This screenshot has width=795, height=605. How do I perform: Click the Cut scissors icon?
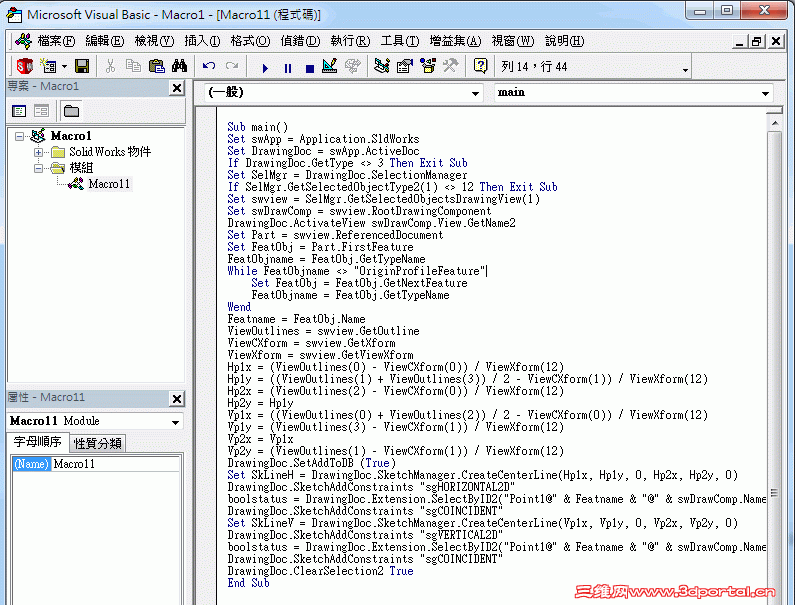tap(110, 66)
